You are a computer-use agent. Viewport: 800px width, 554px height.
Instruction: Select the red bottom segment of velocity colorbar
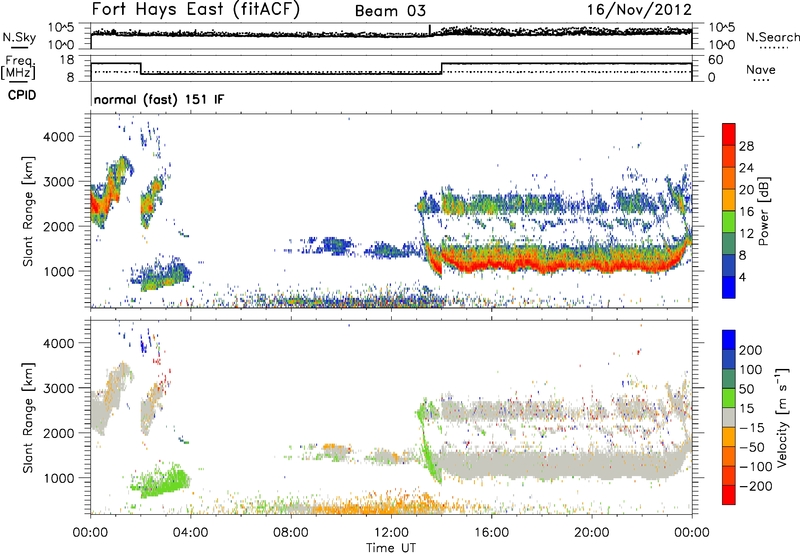pos(729,495)
